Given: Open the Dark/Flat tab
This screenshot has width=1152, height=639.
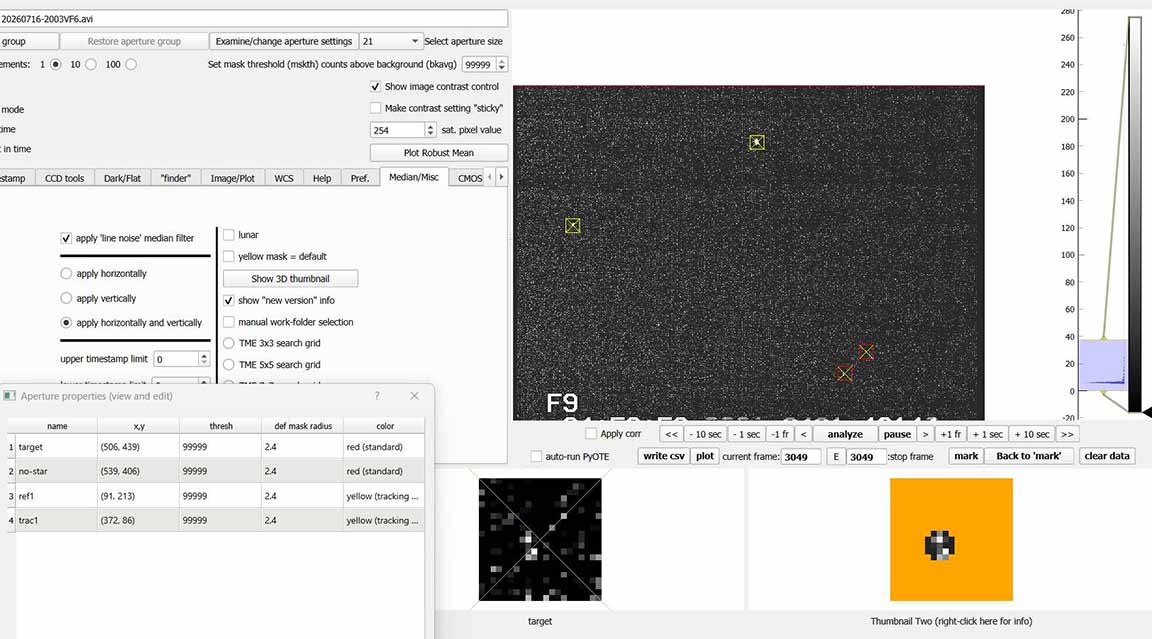Looking at the screenshot, I should click(x=122, y=178).
